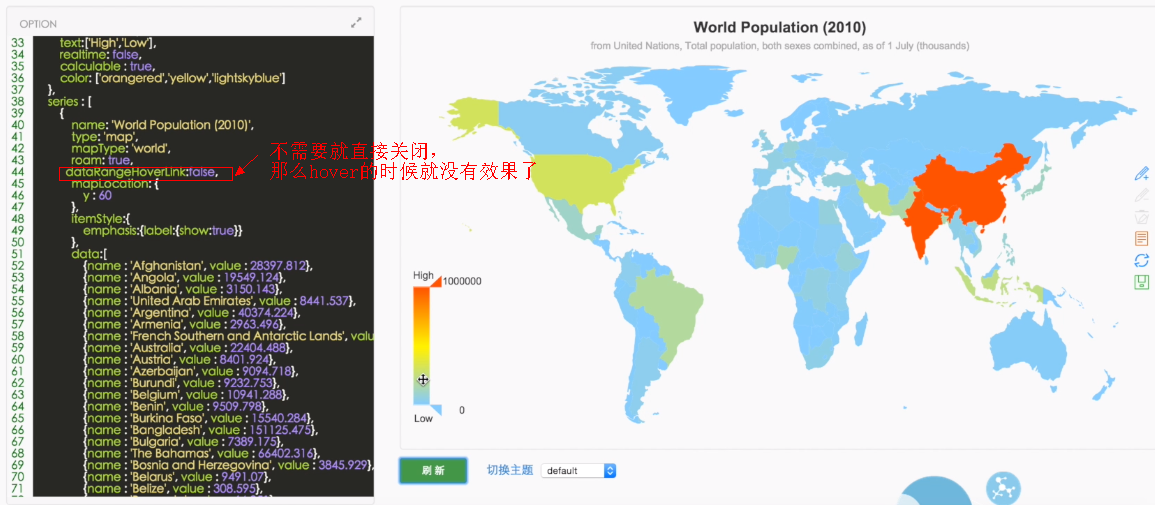Click the 'Bangladesh' data entry line
The image size is (1155, 505).
click(x=200, y=430)
